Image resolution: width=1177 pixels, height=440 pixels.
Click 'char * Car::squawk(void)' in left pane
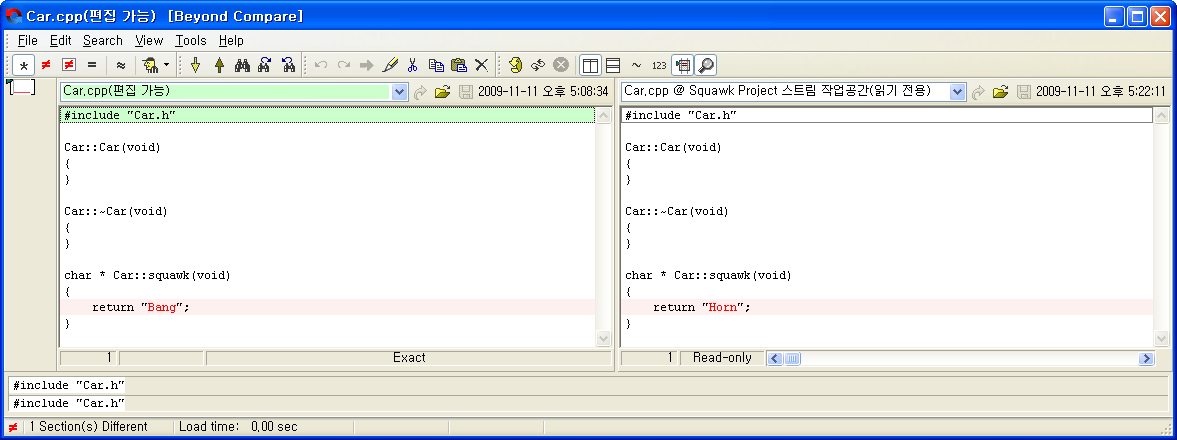click(147, 276)
